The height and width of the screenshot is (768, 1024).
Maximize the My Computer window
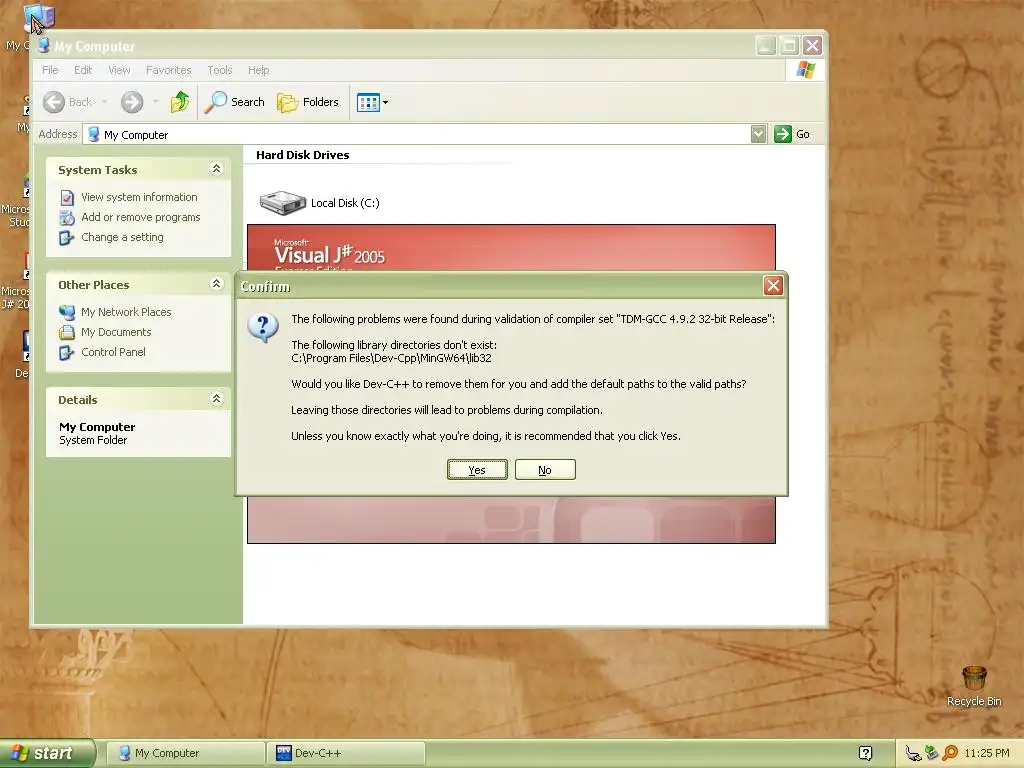[789, 46]
